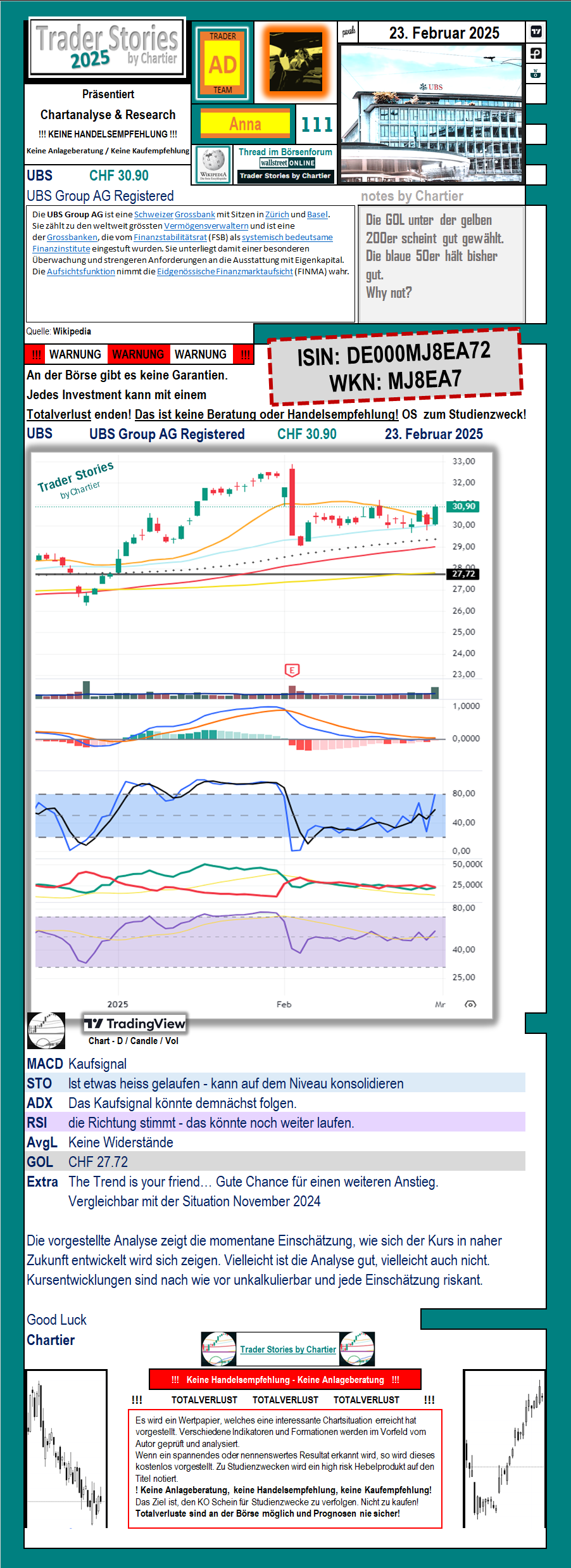Select the green 30,90 price label on the chart
This screenshot has height=1568, width=571.
[x=463, y=506]
